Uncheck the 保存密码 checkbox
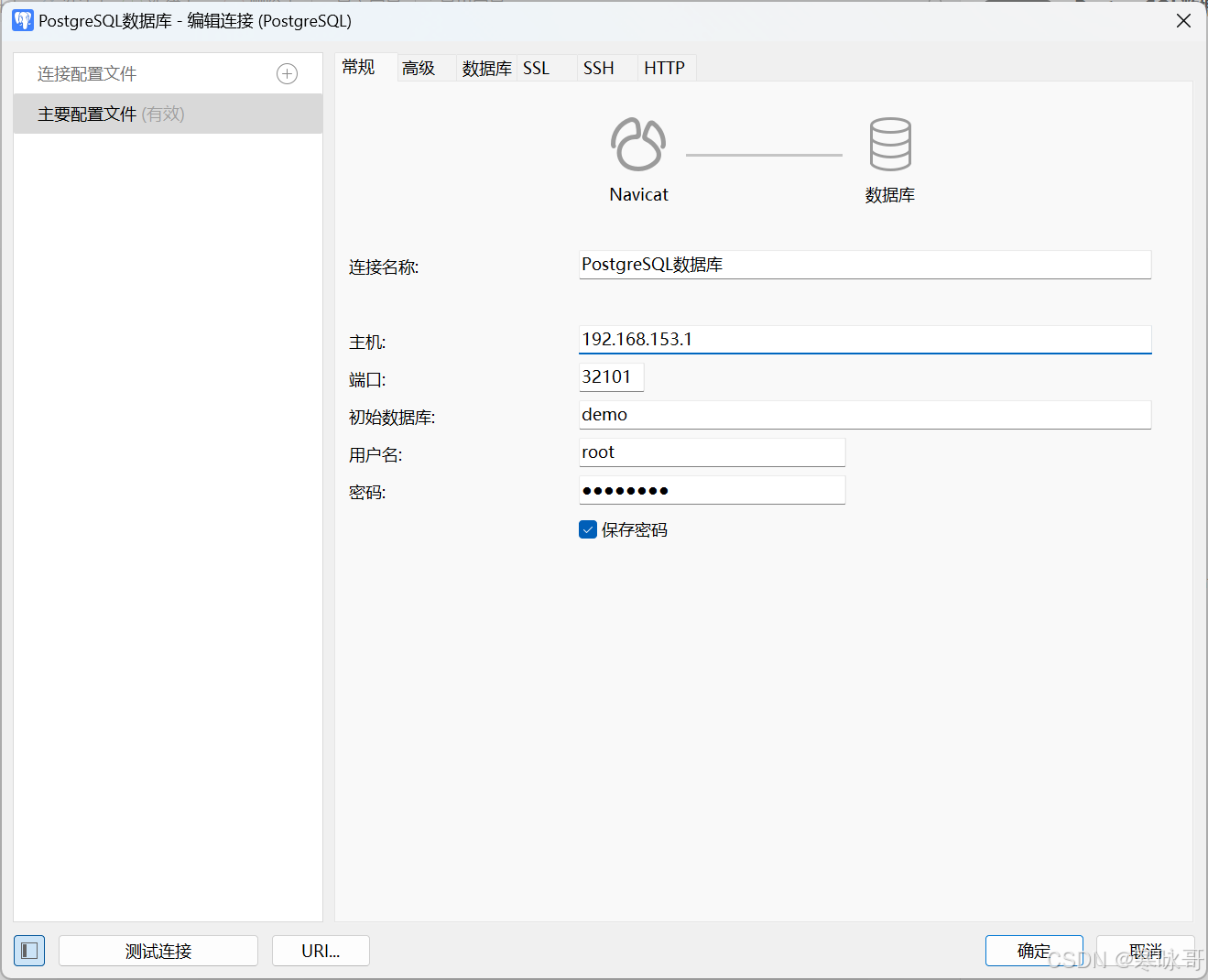The height and width of the screenshot is (980, 1208). click(x=588, y=529)
